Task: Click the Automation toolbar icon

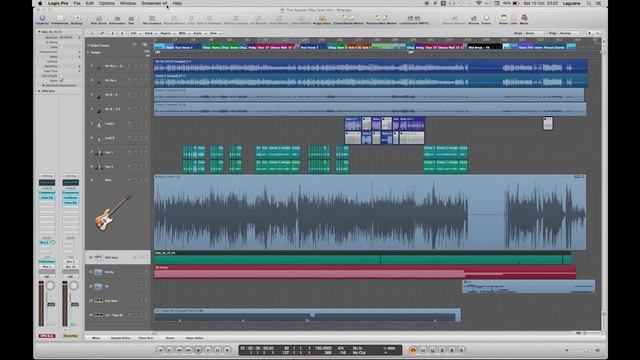Action: coord(117,20)
